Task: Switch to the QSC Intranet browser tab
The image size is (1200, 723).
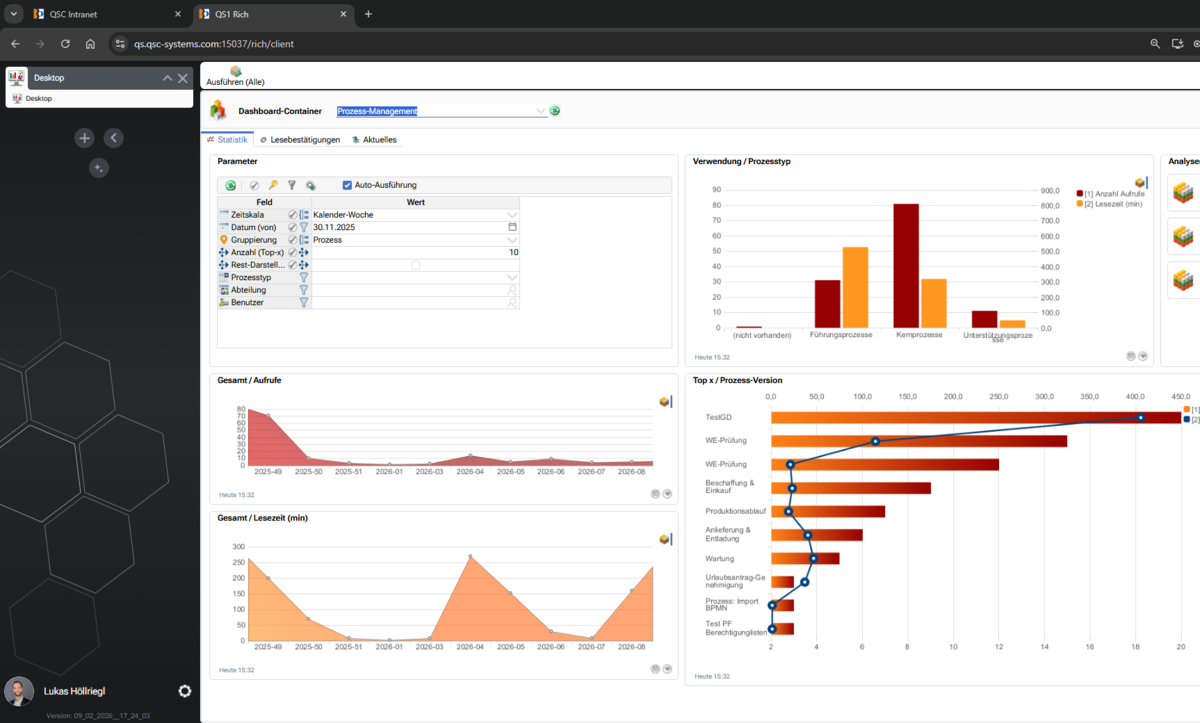Action: 105,14
